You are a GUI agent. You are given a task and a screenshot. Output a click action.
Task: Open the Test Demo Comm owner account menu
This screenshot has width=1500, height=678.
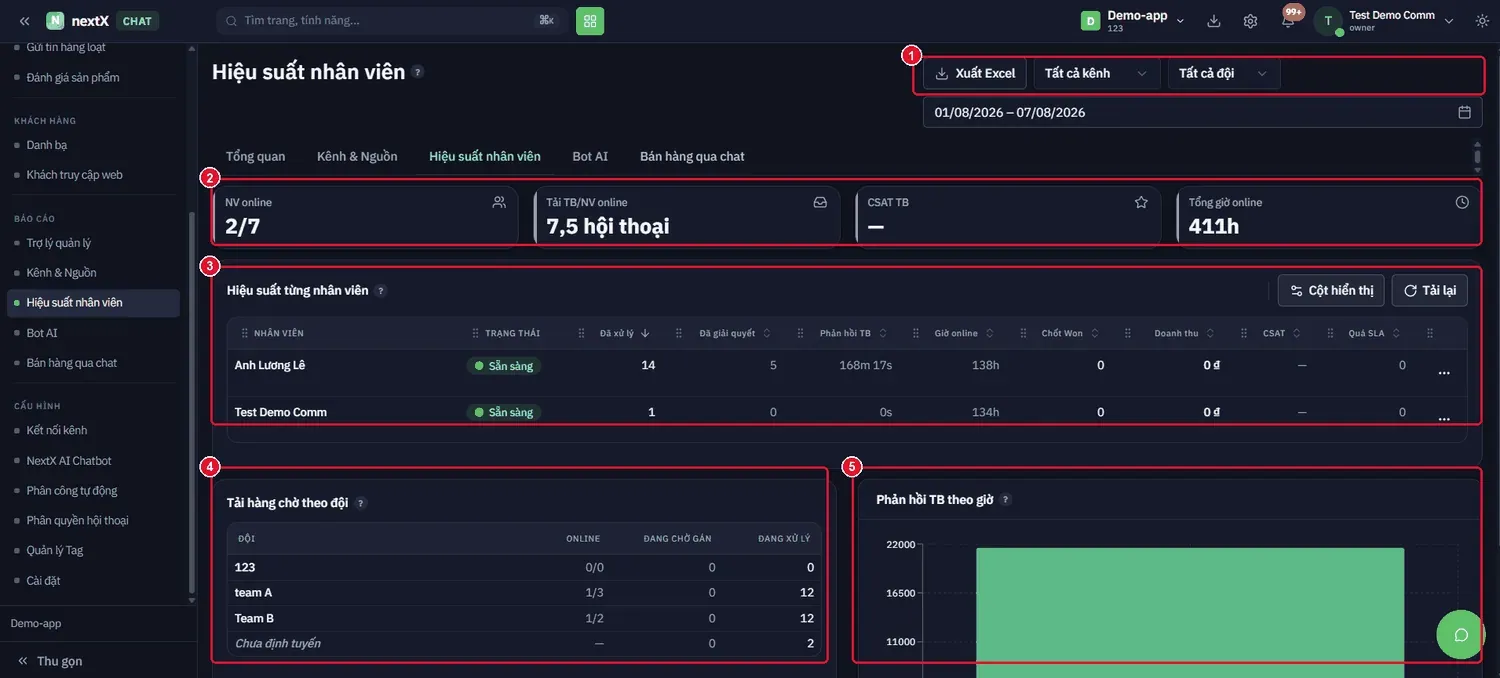1384,21
